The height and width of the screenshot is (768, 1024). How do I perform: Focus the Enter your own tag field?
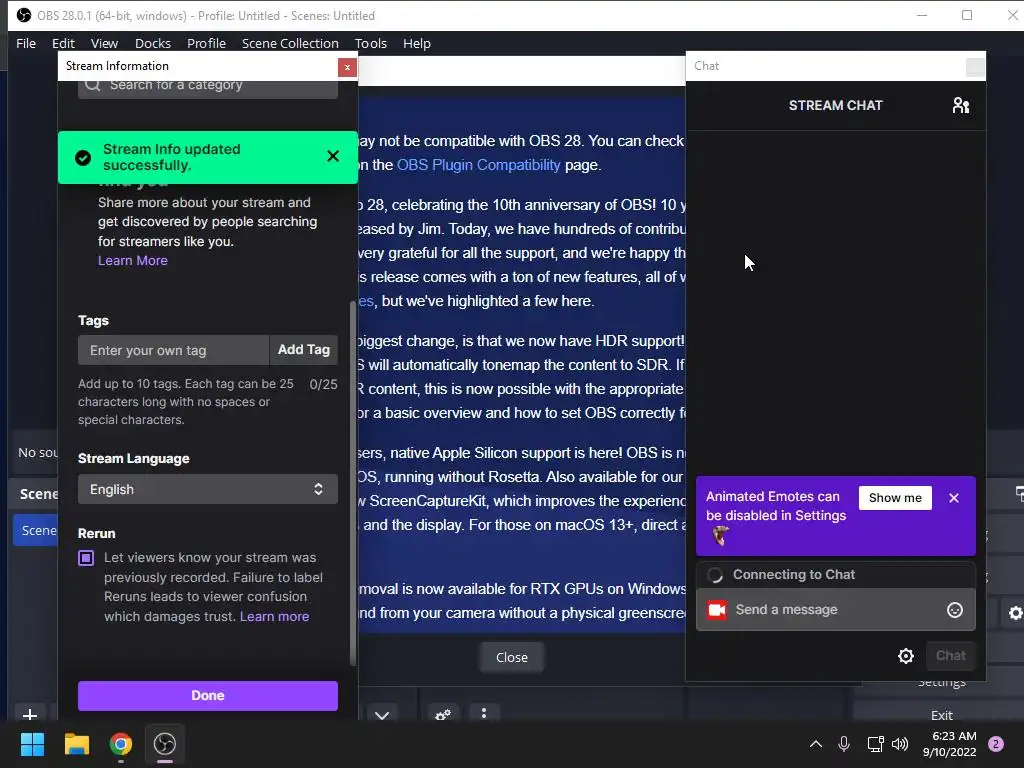173,350
